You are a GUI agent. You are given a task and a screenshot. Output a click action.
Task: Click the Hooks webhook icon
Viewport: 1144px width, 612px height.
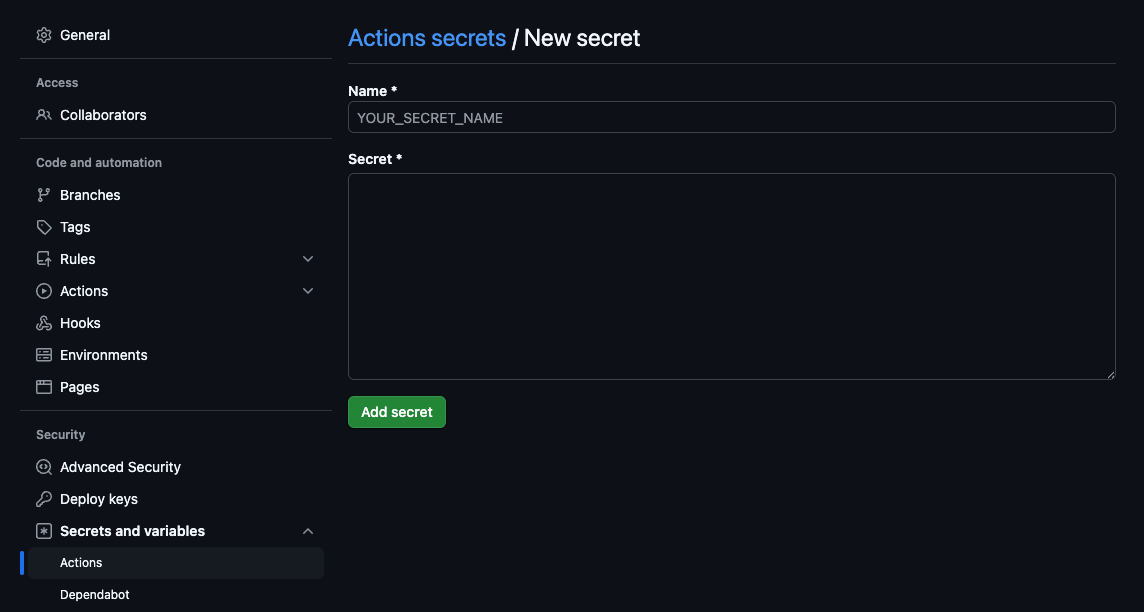coord(44,323)
